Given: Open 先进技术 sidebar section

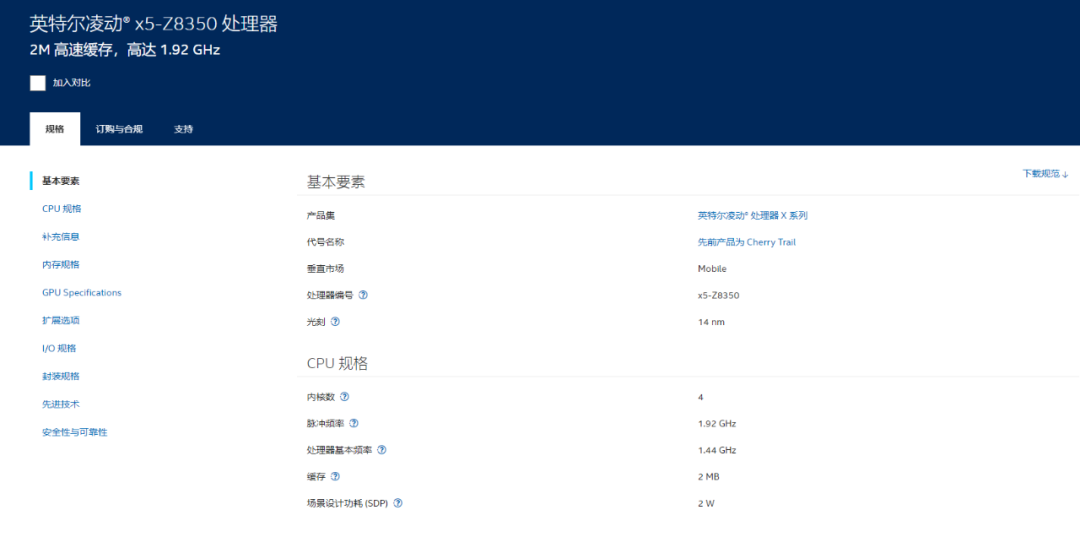Looking at the screenshot, I should pyautogui.click(x=61, y=404).
